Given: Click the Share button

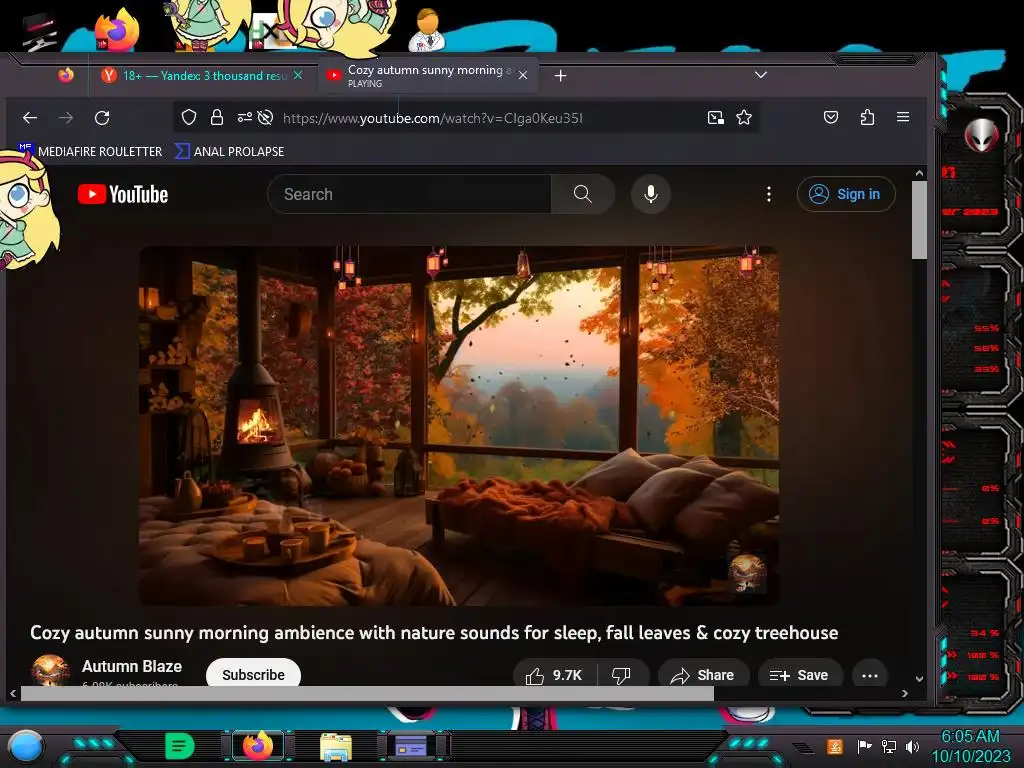Looking at the screenshot, I should pos(703,675).
